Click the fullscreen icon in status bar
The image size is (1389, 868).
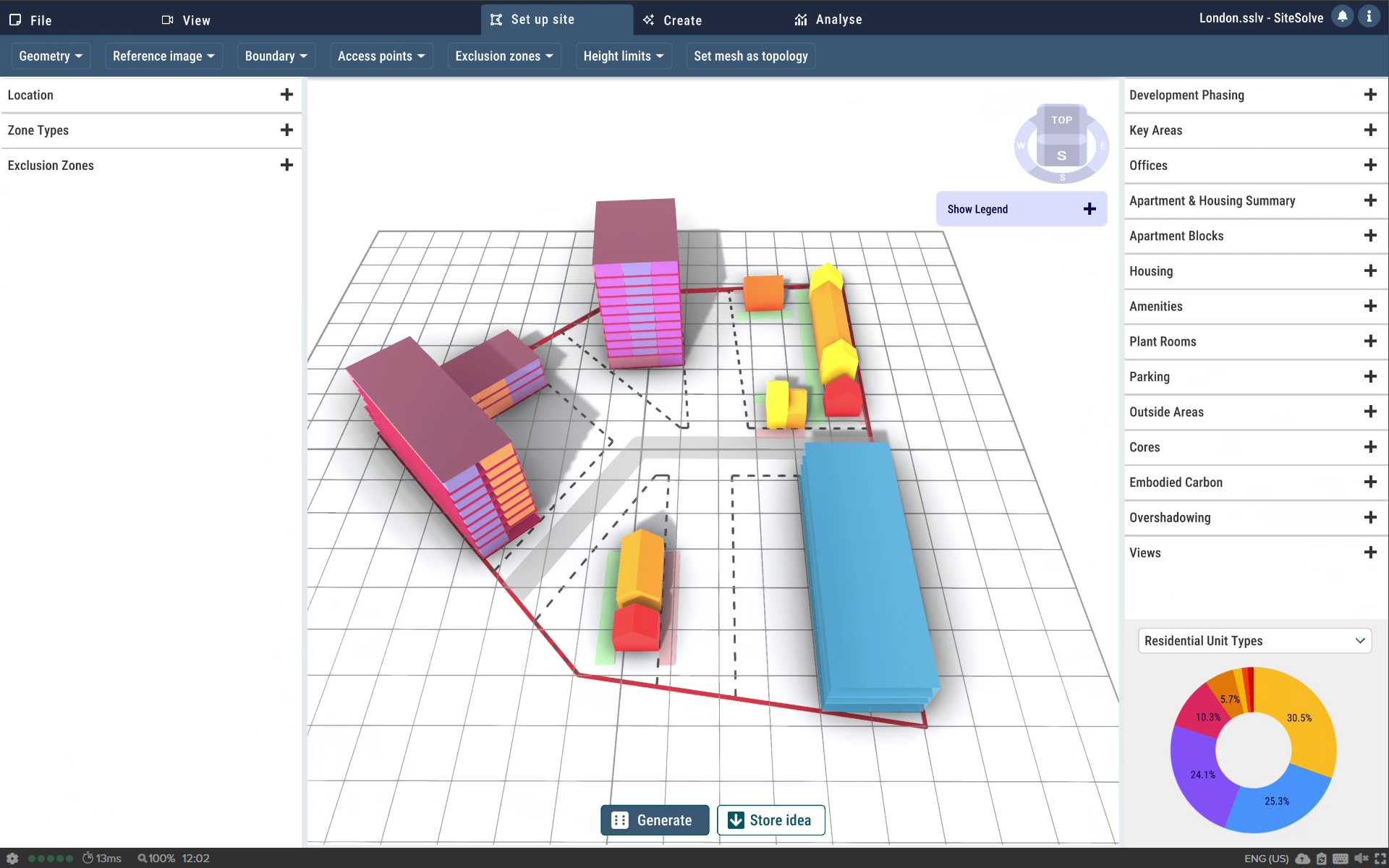1380,859
